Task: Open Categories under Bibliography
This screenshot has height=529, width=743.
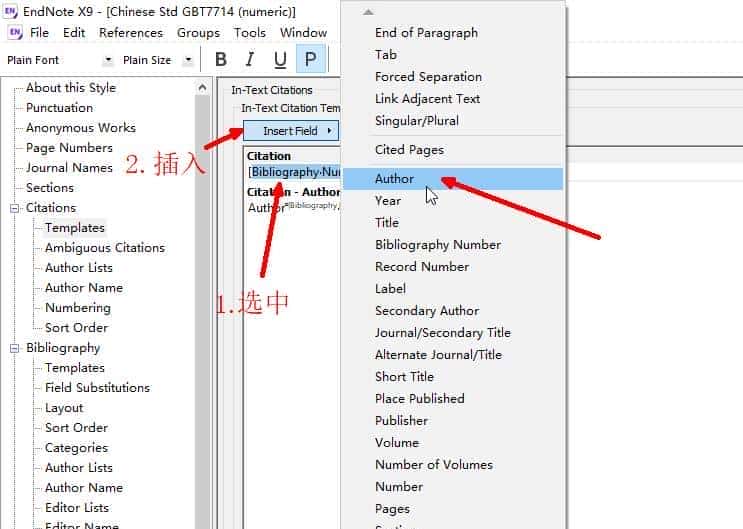Action: pyautogui.click(x=76, y=448)
